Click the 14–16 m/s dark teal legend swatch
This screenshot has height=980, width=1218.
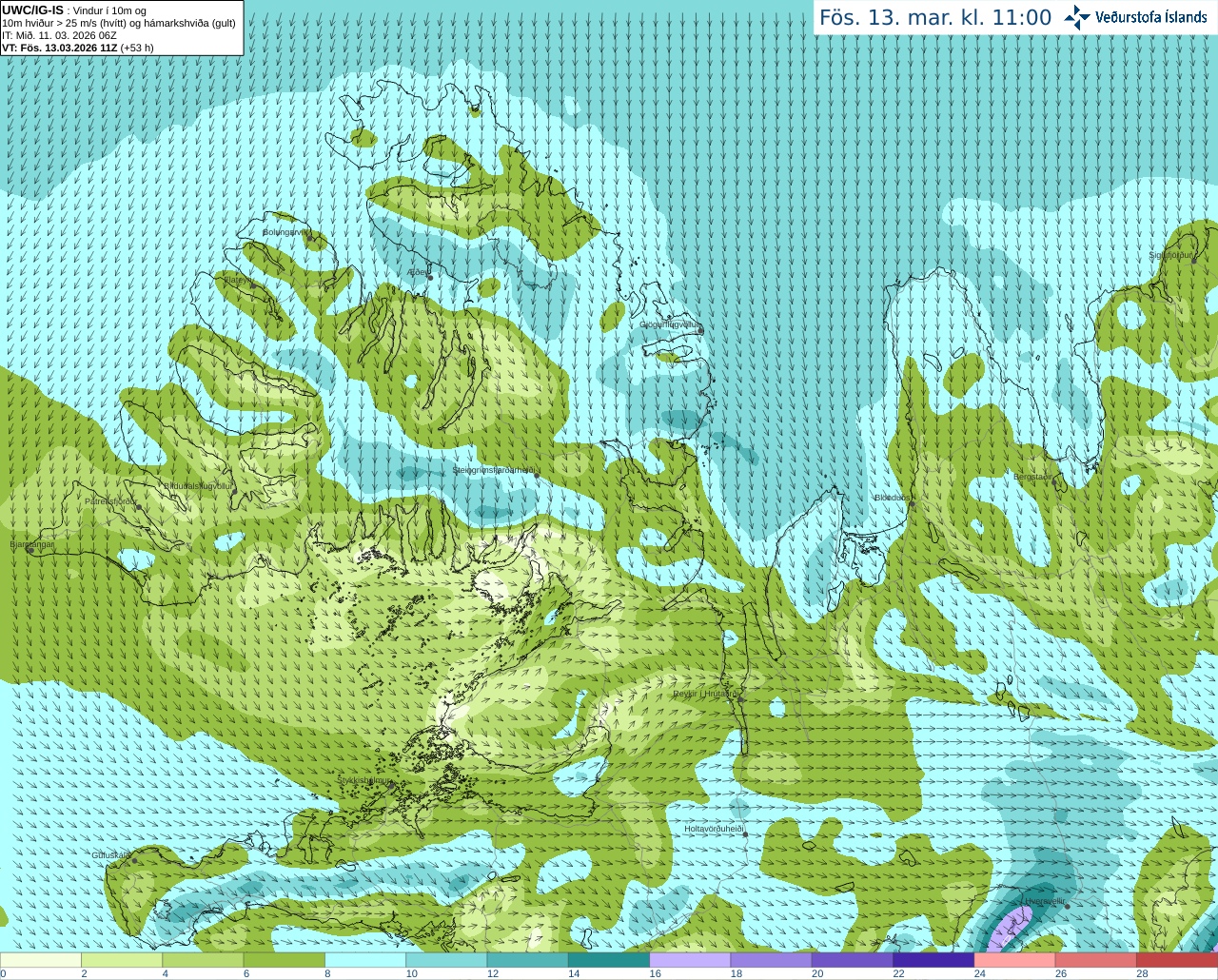click(609, 960)
